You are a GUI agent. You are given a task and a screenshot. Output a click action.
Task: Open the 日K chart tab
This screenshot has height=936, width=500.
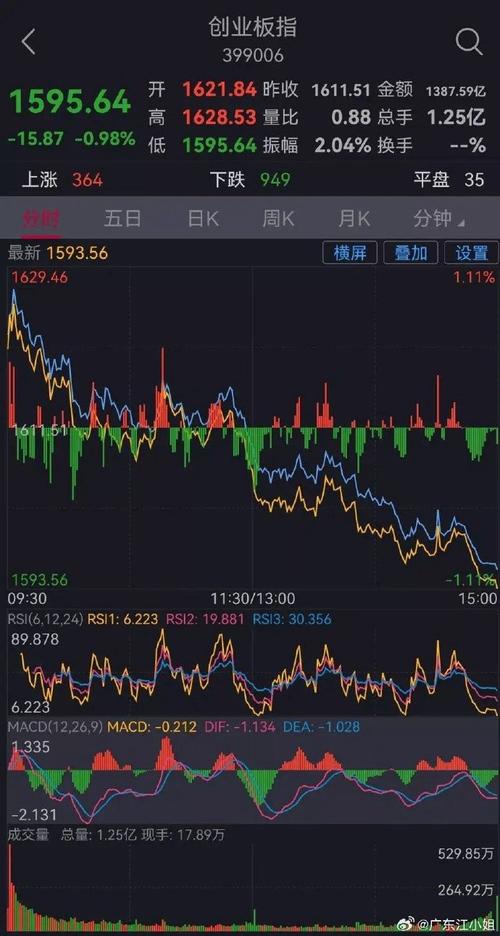pyautogui.click(x=203, y=218)
